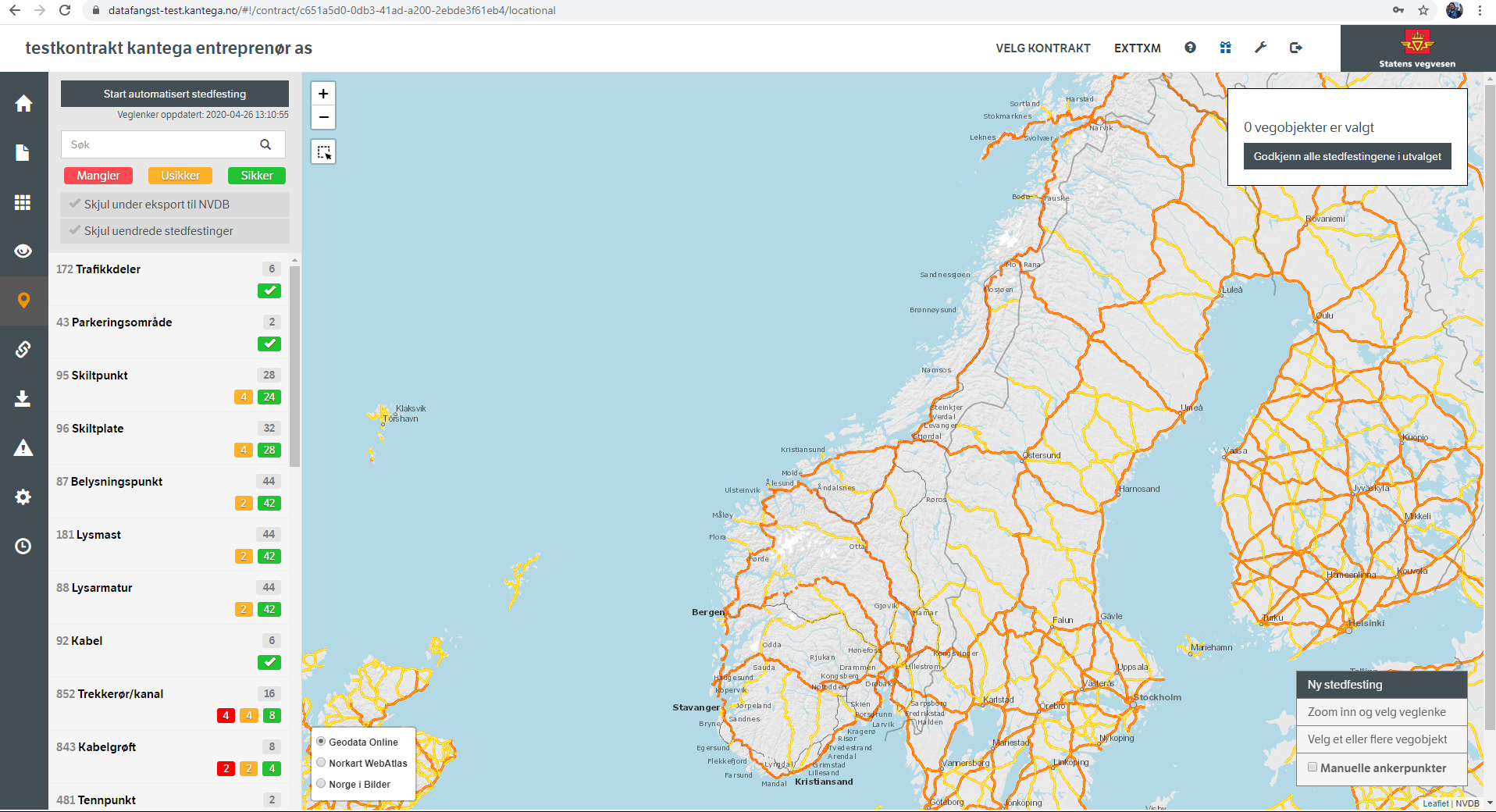
Task: Click the object list scrollbar
Action: point(294,367)
